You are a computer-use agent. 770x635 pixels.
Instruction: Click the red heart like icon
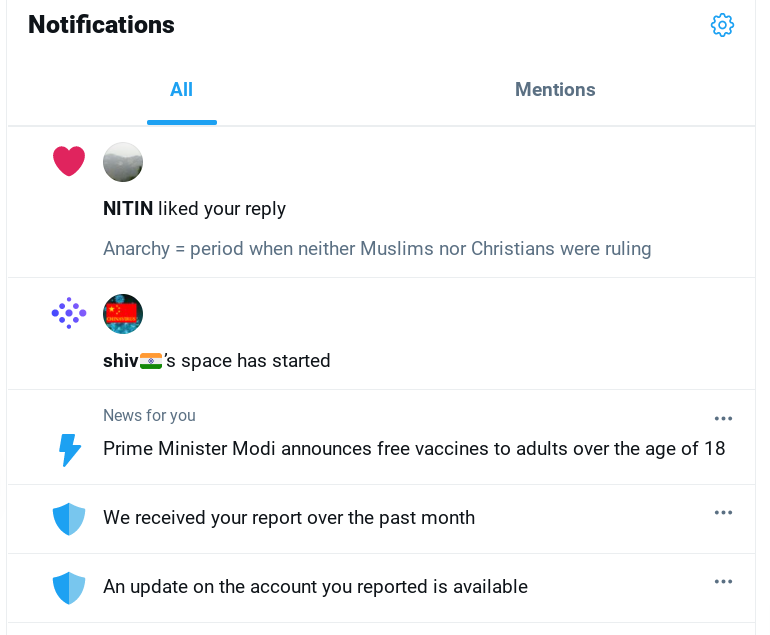tap(69, 161)
